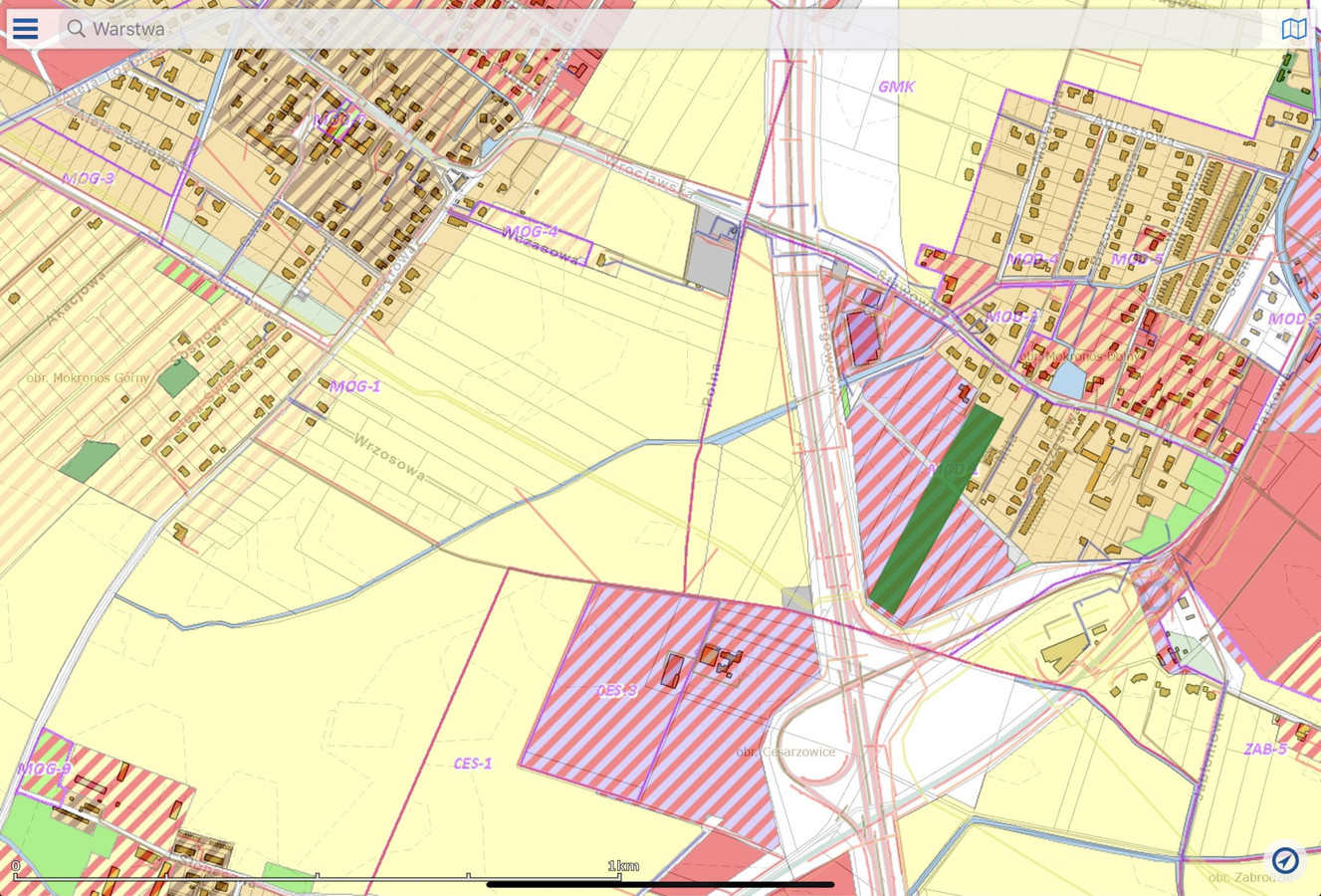Tap the 1km scale bar label
1321x896 pixels.
pyautogui.click(x=623, y=865)
